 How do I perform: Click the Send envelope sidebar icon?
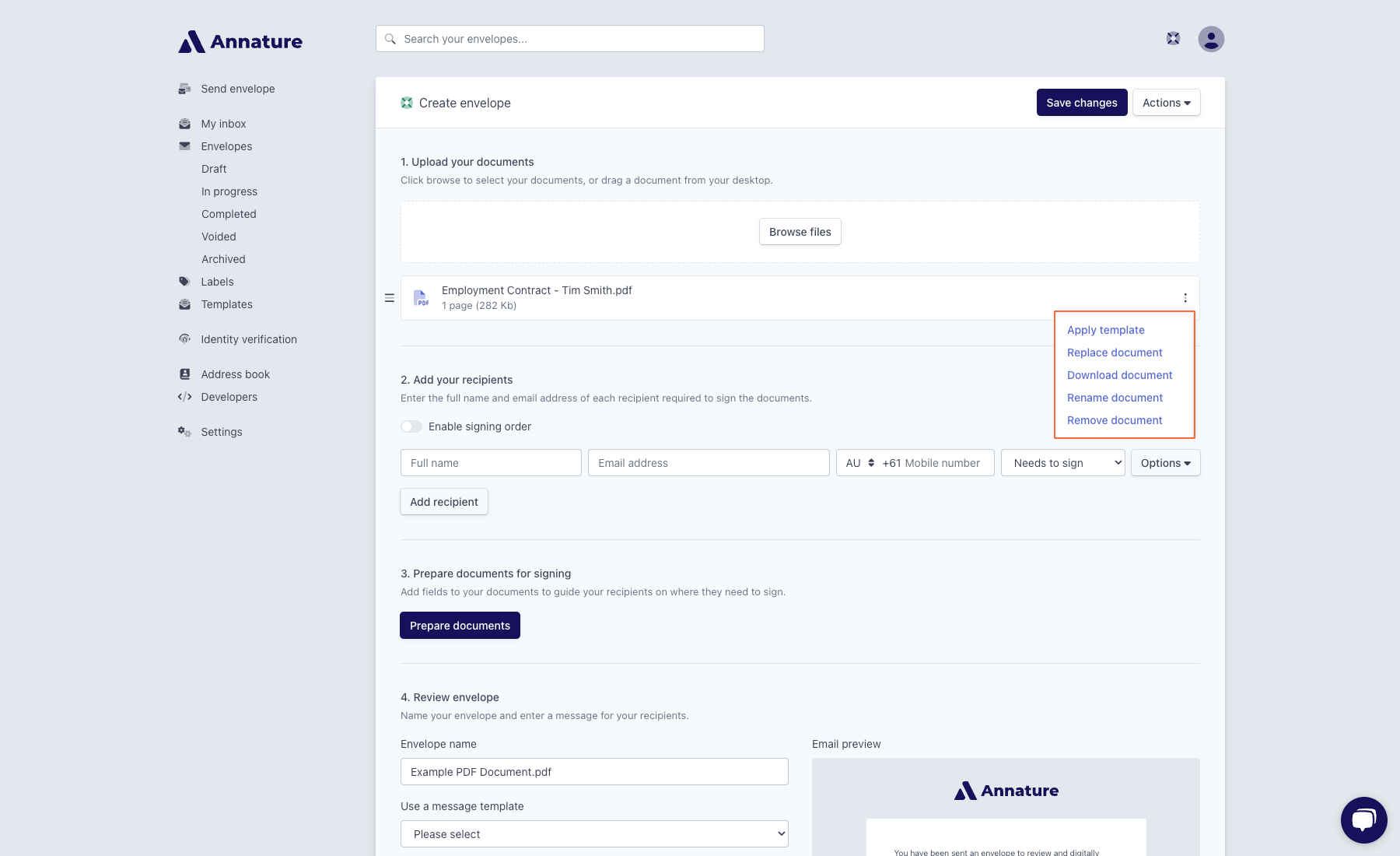click(x=184, y=89)
